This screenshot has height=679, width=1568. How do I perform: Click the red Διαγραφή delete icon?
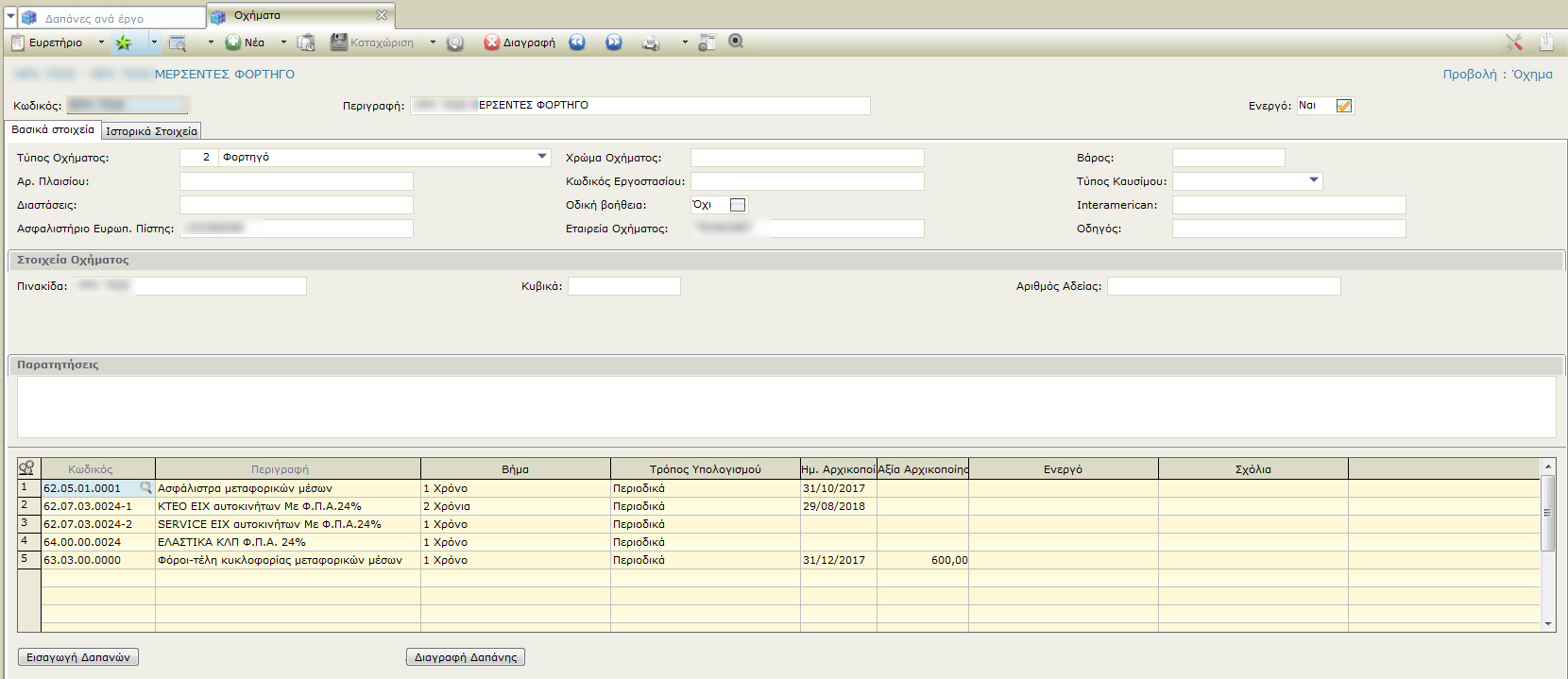click(492, 42)
